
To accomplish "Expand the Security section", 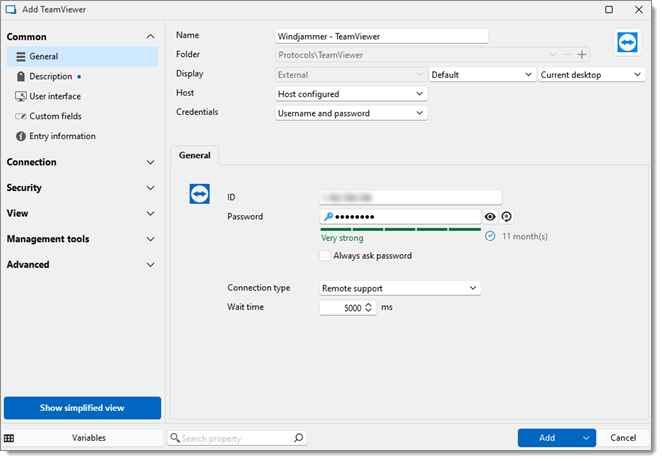I will click(x=80, y=188).
